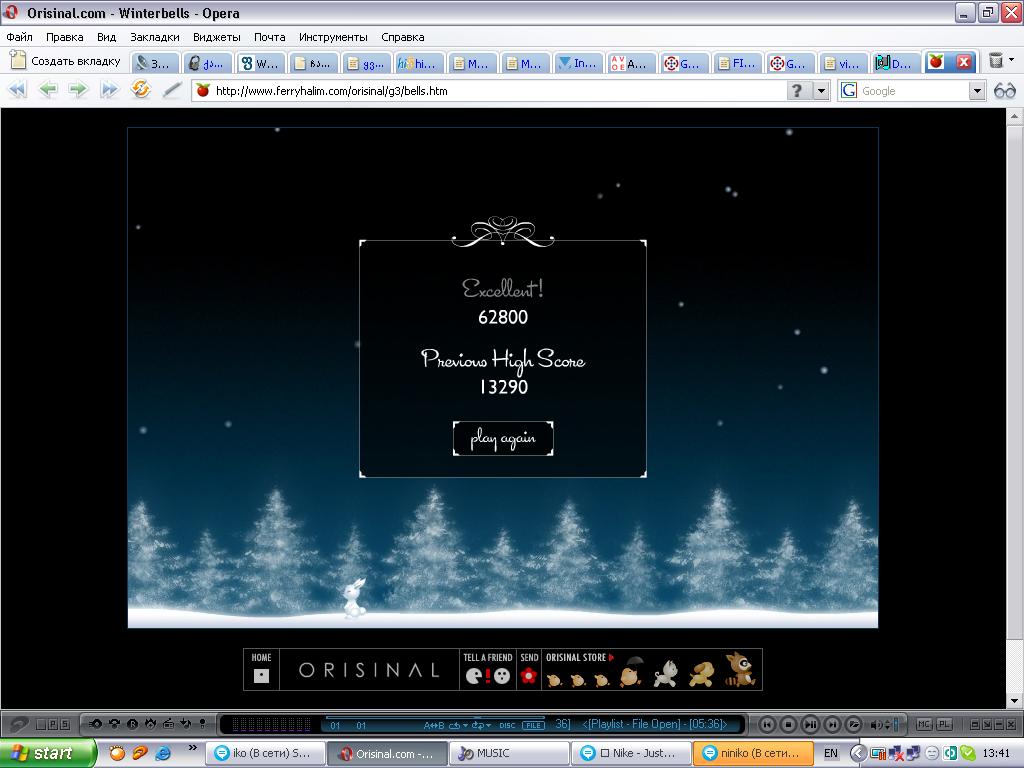
Task: Expand hidden system tray icons
Action: (x=857, y=753)
